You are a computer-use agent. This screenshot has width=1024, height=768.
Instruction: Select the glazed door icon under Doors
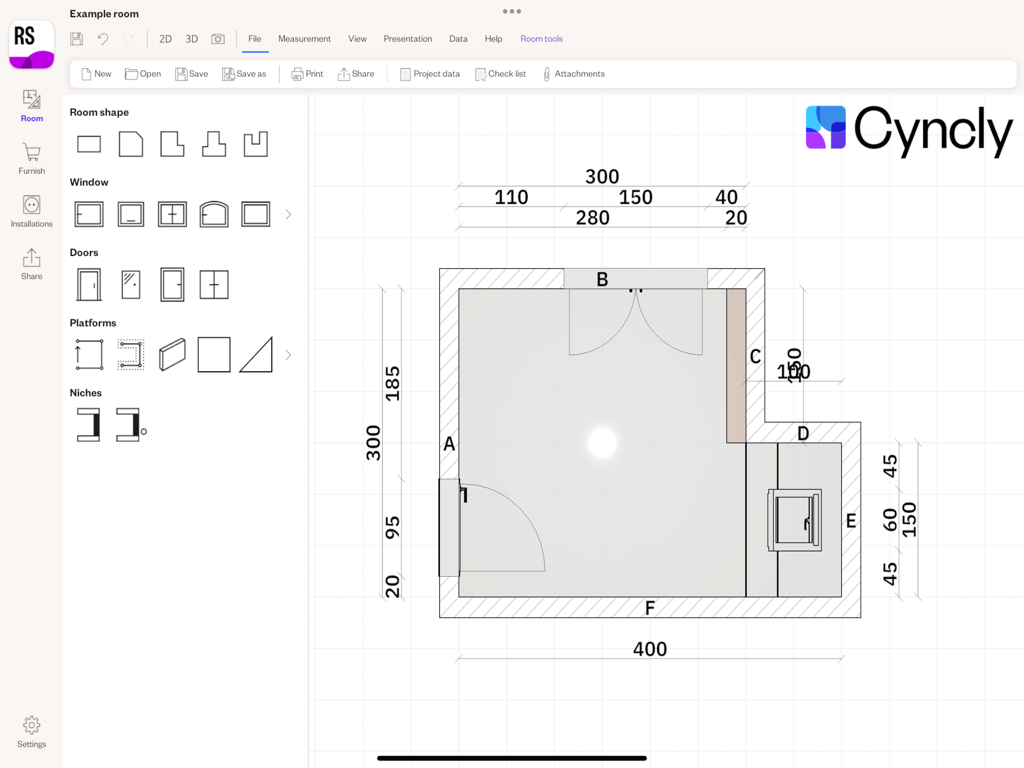tap(130, 284)
